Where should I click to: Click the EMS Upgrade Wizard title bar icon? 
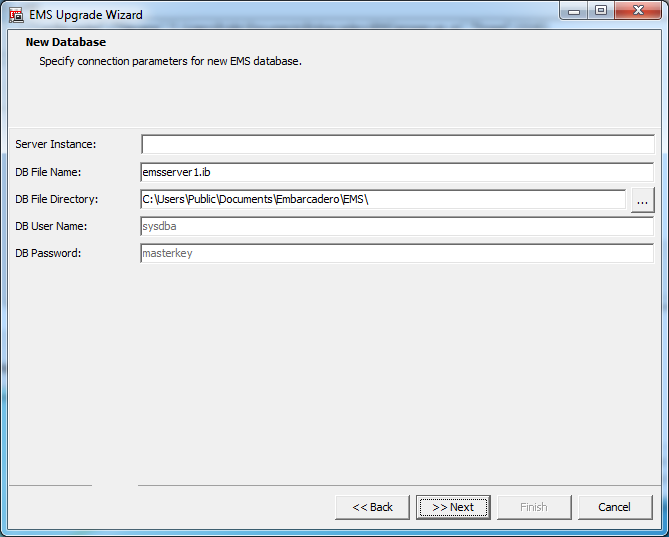[x=16, y=15]
